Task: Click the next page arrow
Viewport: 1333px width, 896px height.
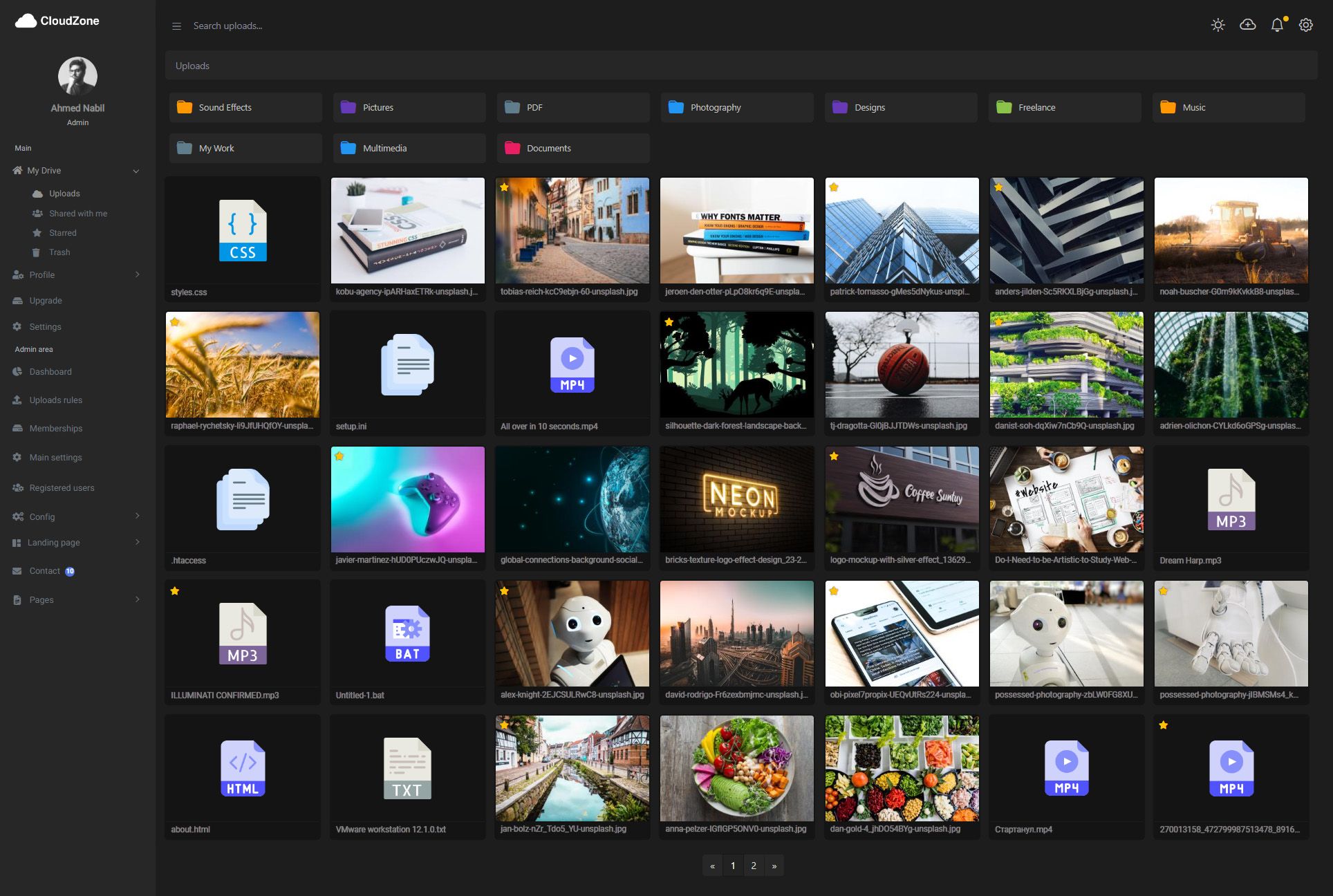Action: click(774, 866)
